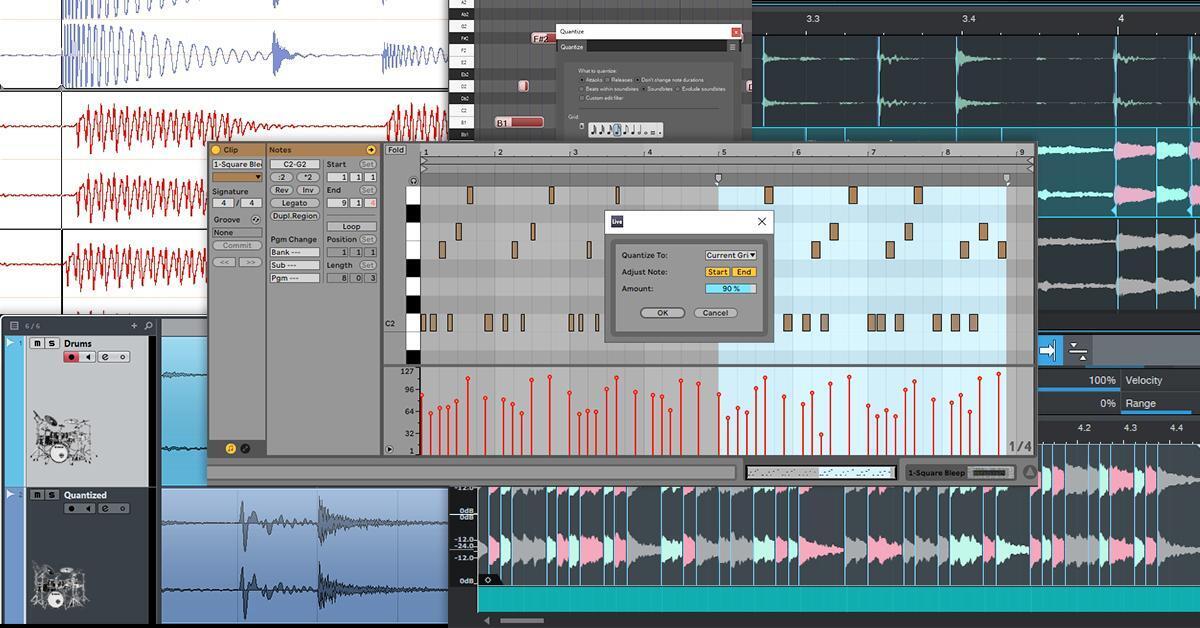
Task: Click OK in the quantize dialog
Action: point(662,313)
